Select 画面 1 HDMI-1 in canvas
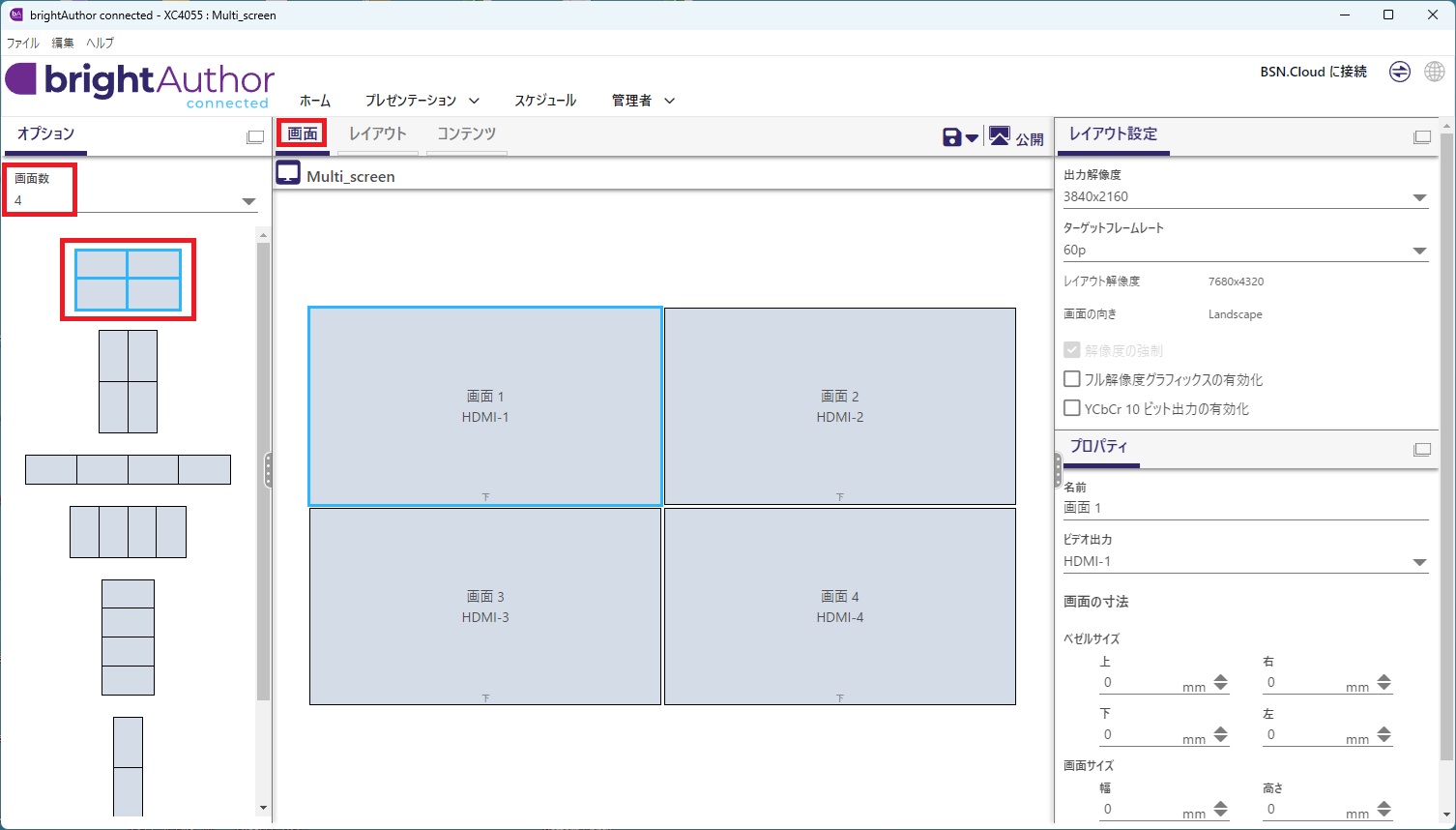Image resolution: width=1456 pixels, height=830 pixels. (x=485, y=406)
